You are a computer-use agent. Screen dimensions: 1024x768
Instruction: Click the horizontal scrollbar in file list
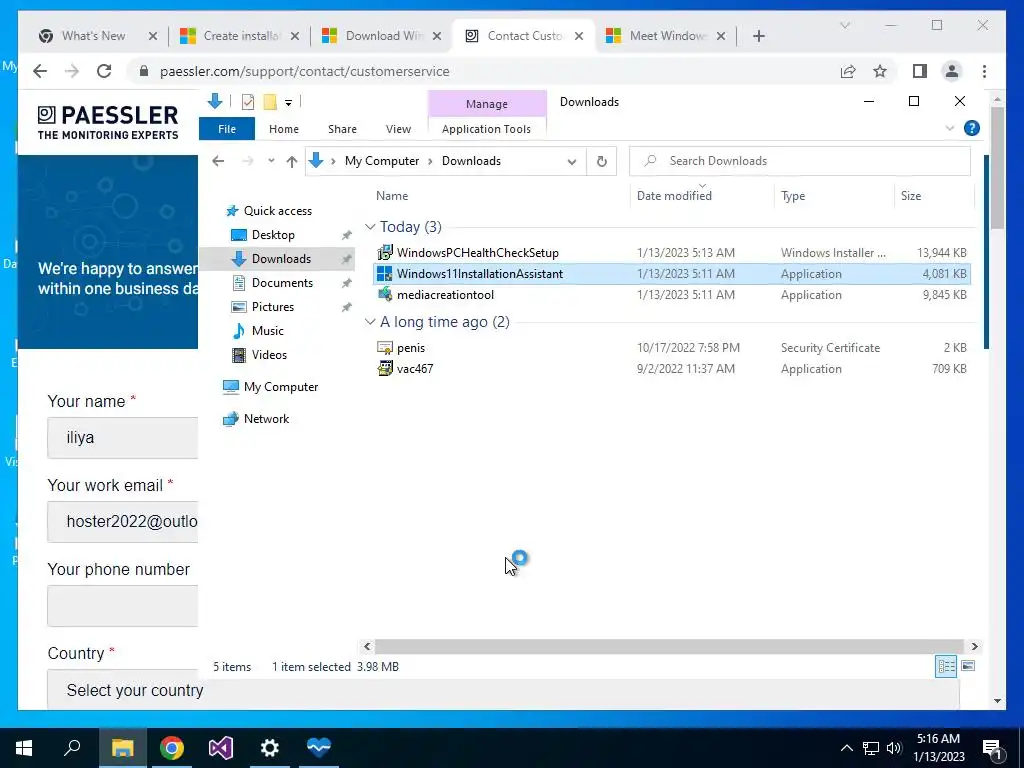[x=669, y=647]
